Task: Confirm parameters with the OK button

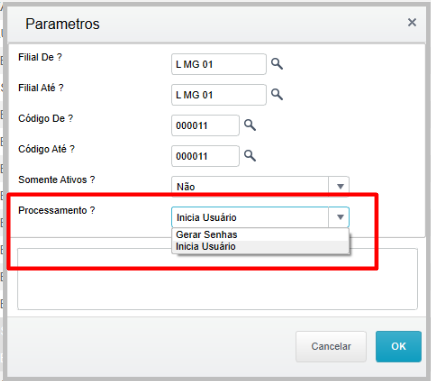Action: [x=399, y=346]
